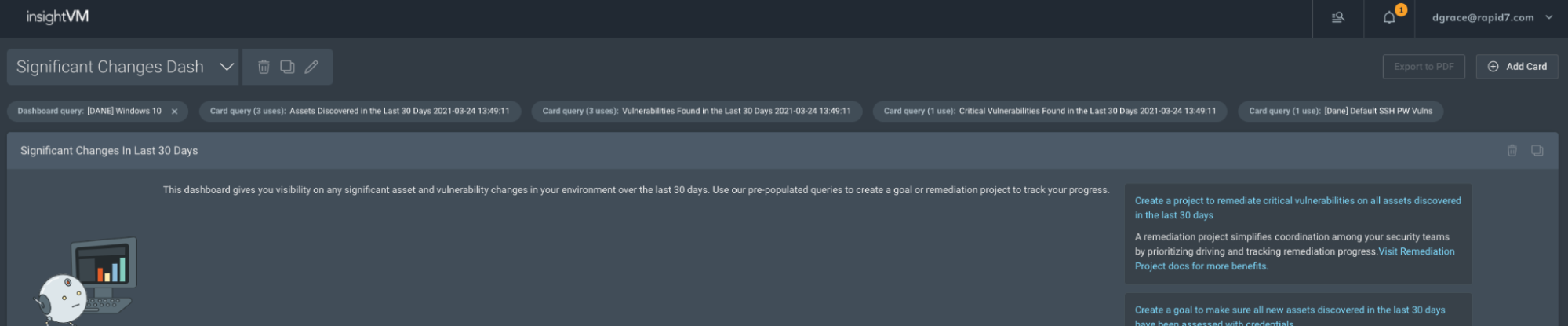Remove the [DANE] Windows 10 dashboard query

(174, 112)
